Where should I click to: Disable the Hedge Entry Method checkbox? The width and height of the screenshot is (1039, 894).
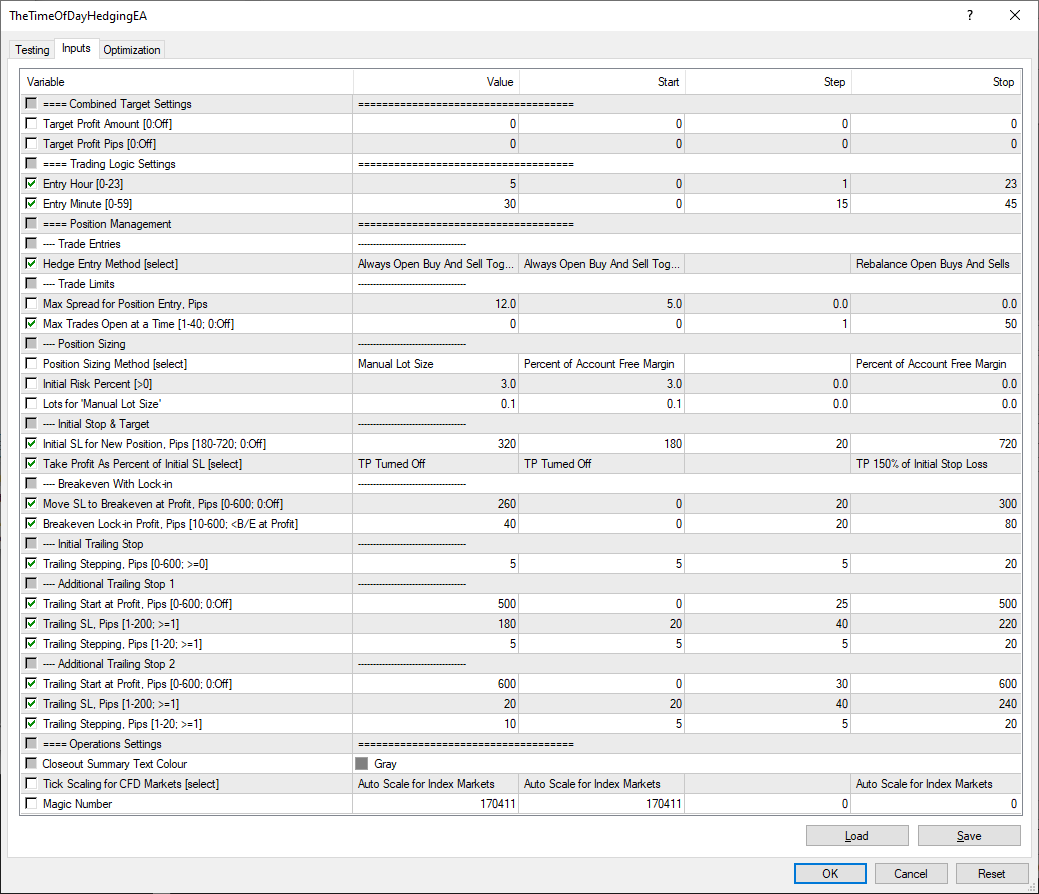point(32,264)
